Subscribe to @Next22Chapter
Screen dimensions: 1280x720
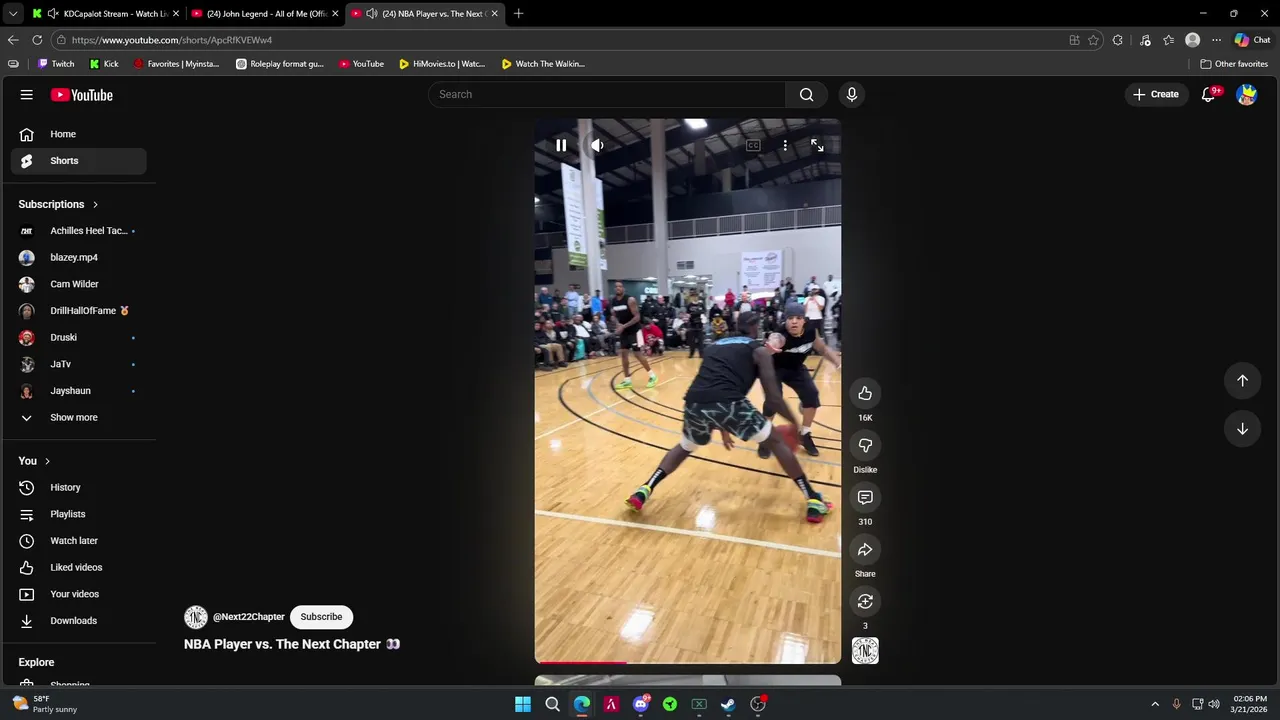tap(321, 617)
